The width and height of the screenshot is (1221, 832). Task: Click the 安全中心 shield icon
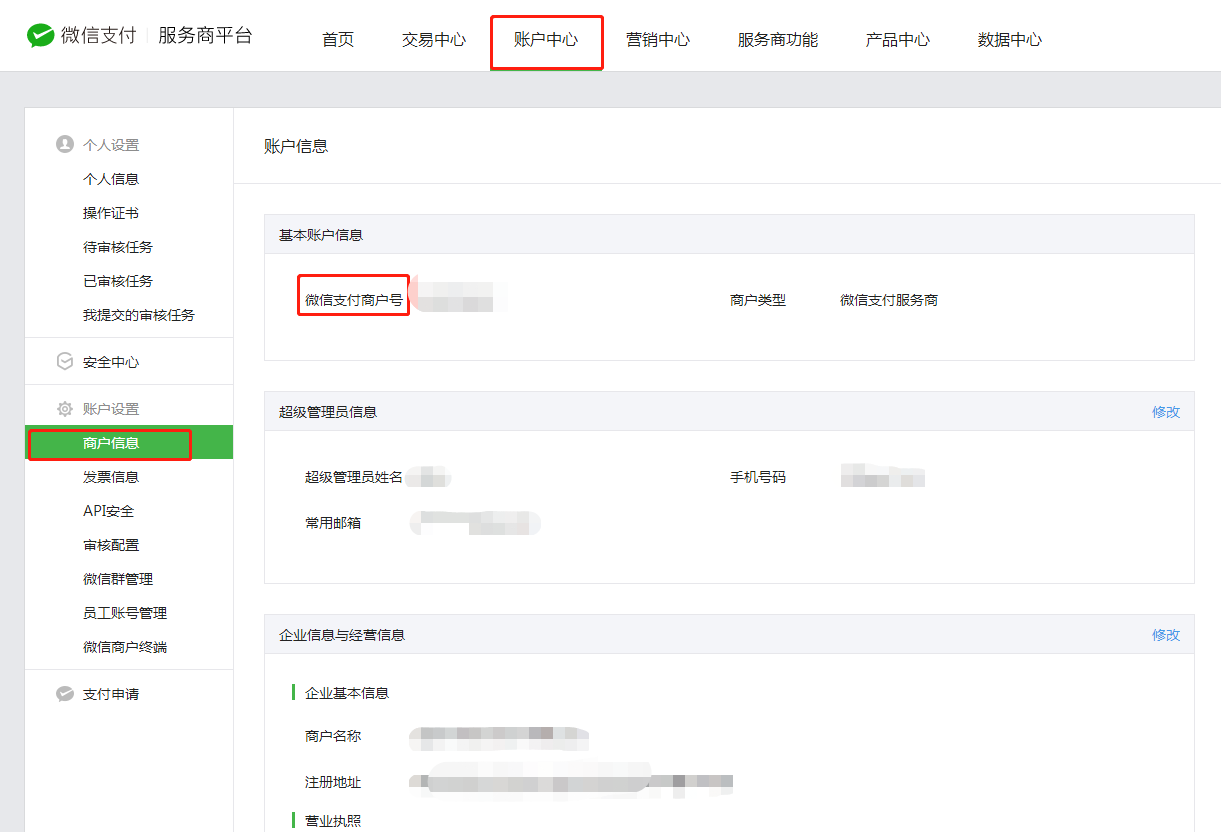65,361
